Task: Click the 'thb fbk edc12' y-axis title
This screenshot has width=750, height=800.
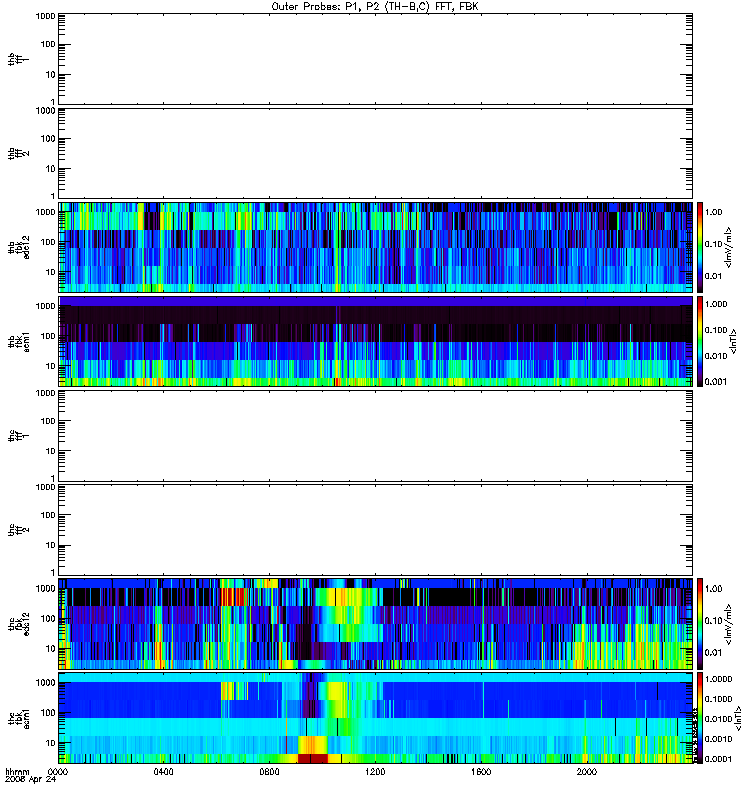Action: tap(19, 247)
